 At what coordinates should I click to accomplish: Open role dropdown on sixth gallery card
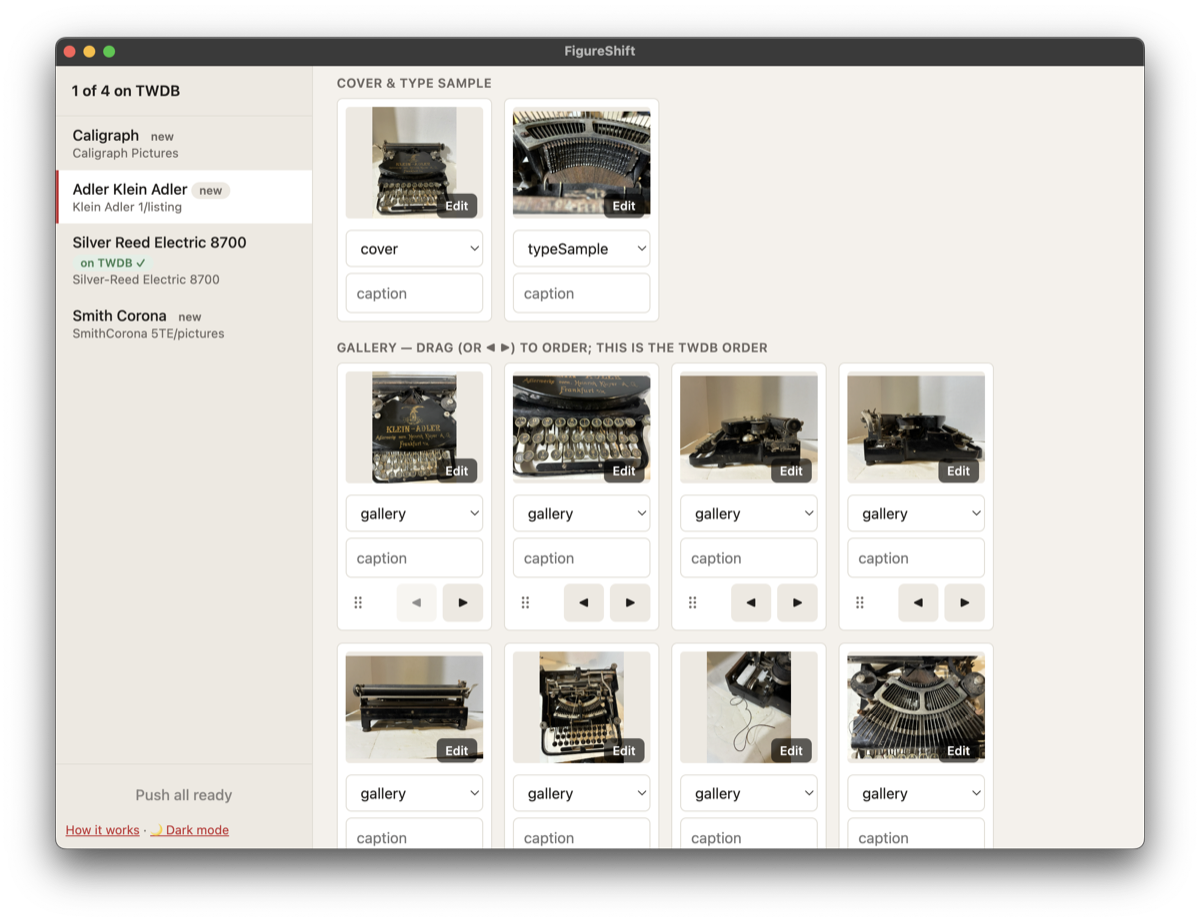(581, 794)
